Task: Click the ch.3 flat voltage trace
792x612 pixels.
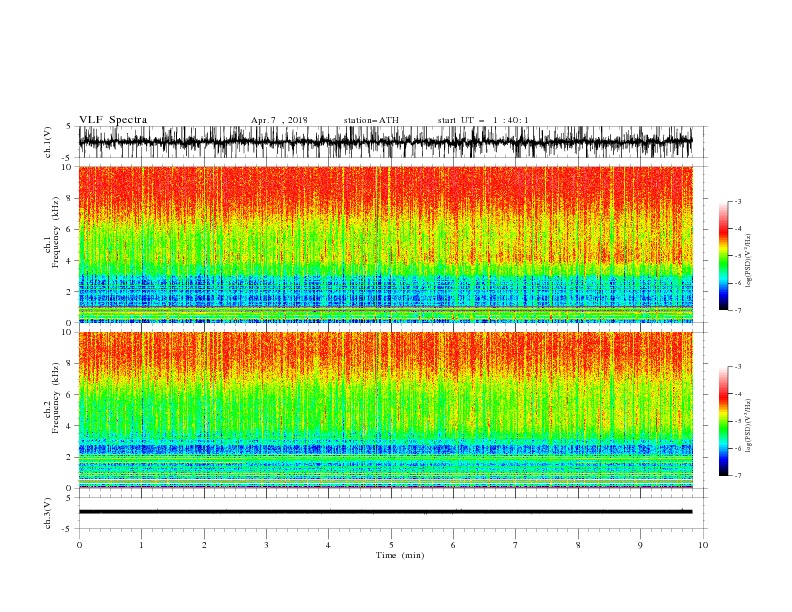Action: pos(385,512)
